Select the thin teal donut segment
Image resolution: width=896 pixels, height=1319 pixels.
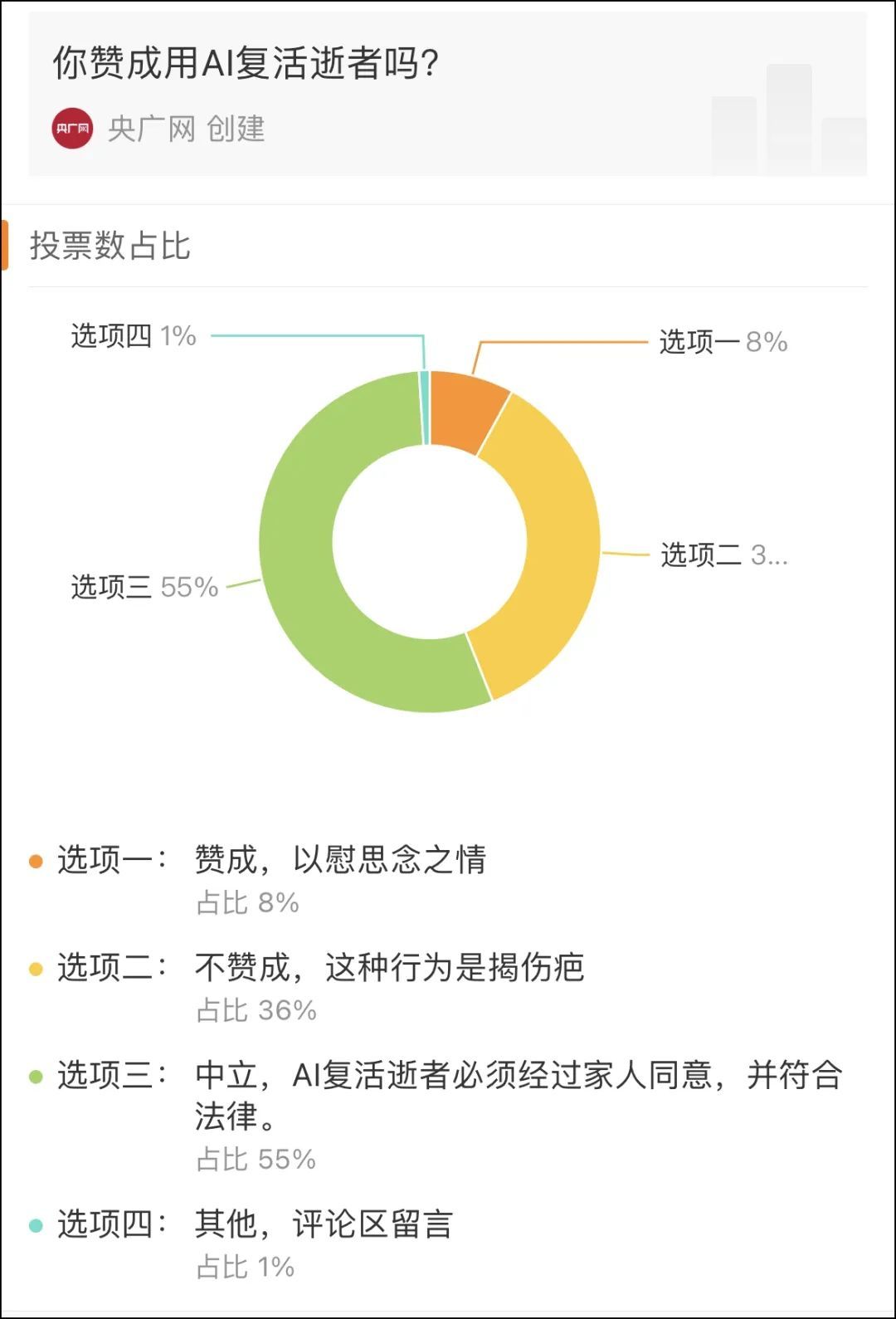click(x=425, y=408)
